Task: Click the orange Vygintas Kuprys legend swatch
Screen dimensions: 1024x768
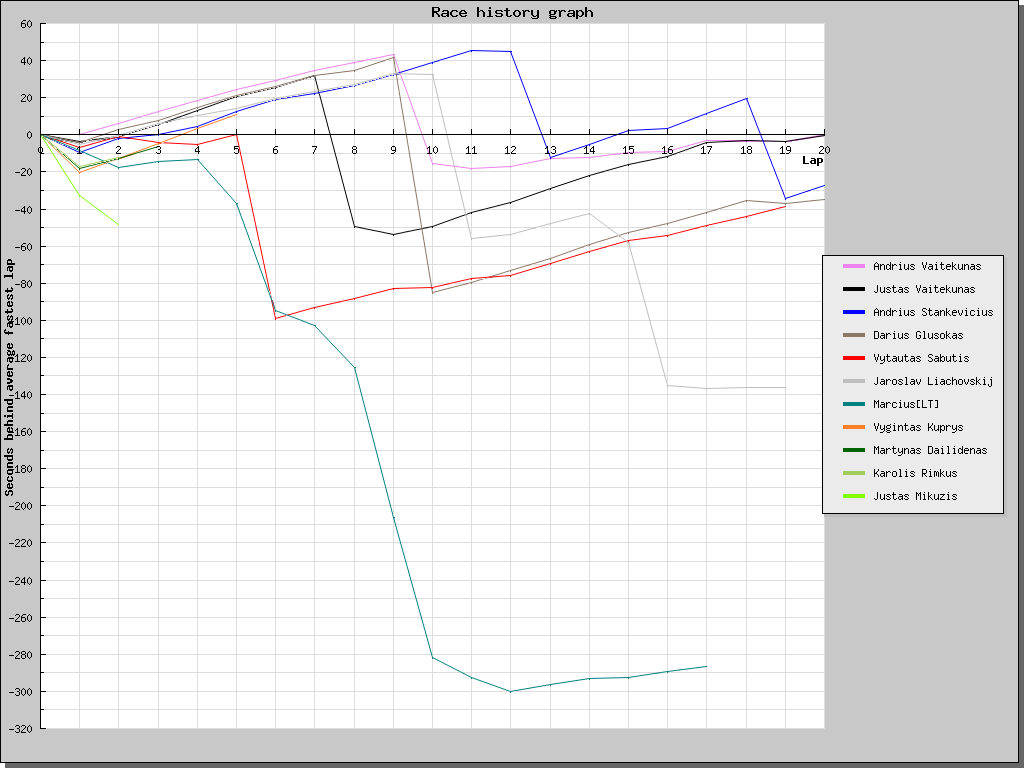Action: click(x=854, y=427)
